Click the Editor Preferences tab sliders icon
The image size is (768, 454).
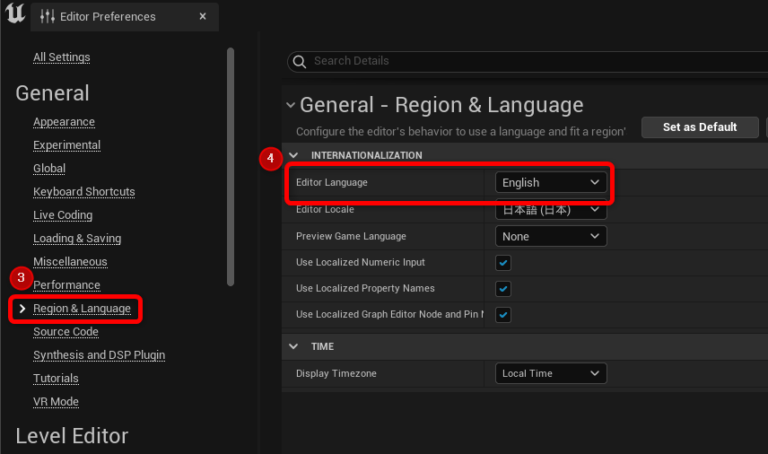pos(47,16)
